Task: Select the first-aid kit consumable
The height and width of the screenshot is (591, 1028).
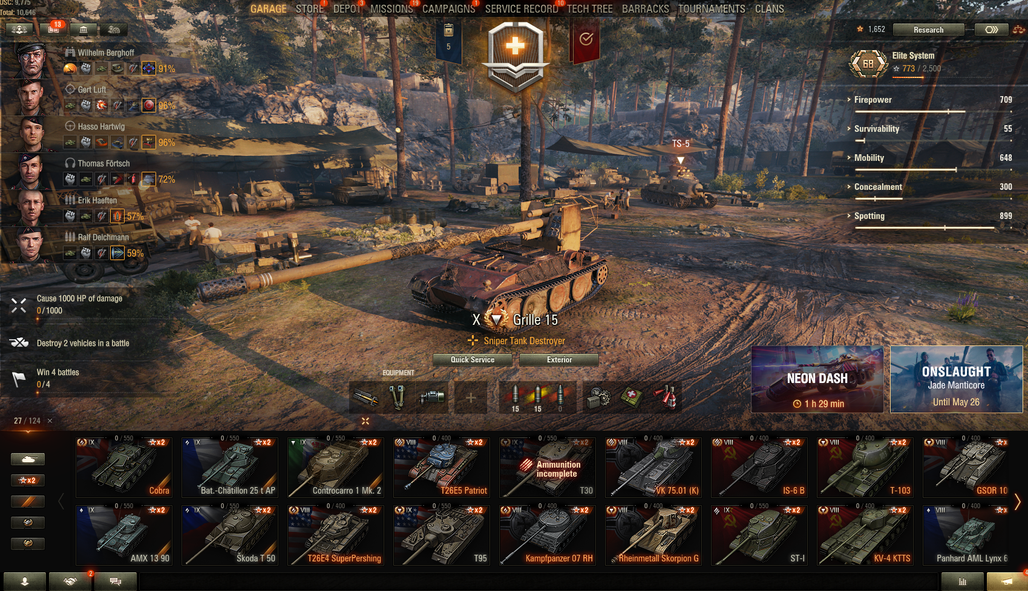Action: click(x=632, y=397)
